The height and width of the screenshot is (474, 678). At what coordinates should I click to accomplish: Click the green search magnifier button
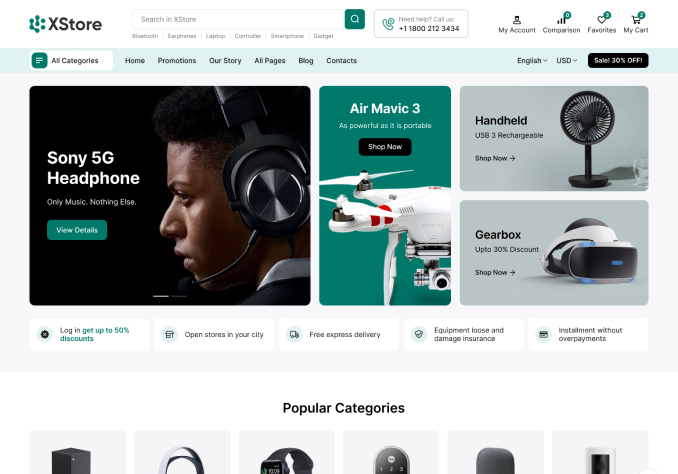point(355,19)
